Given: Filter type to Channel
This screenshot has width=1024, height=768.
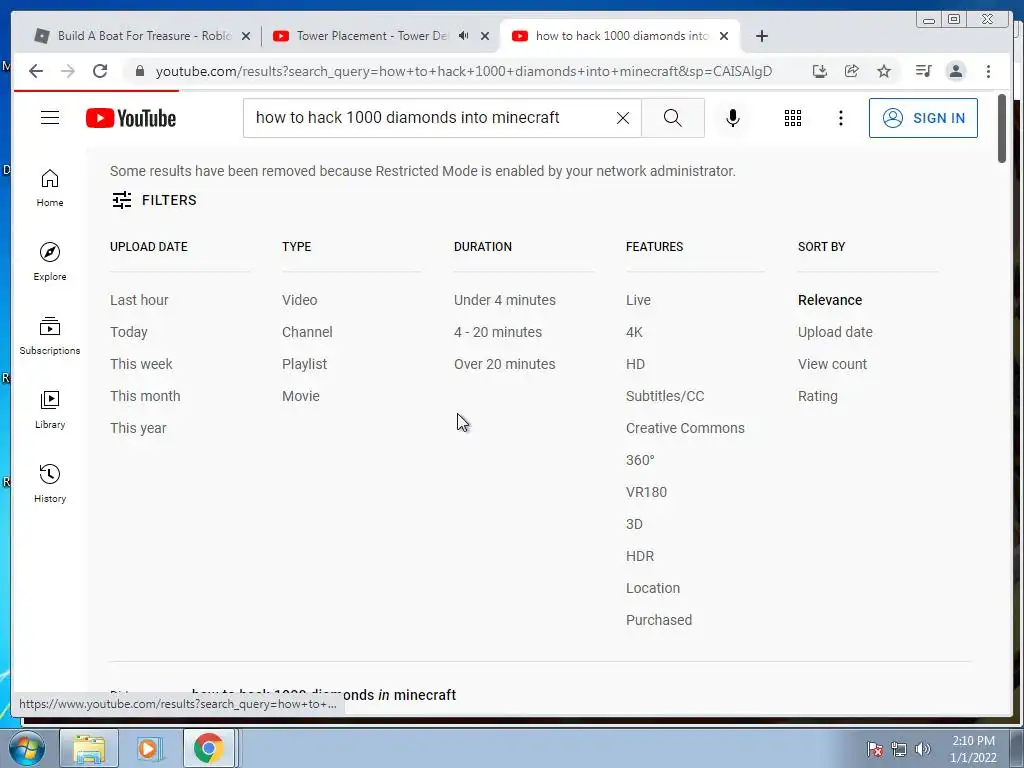Looking at the screenshot, I should point(307,332).
